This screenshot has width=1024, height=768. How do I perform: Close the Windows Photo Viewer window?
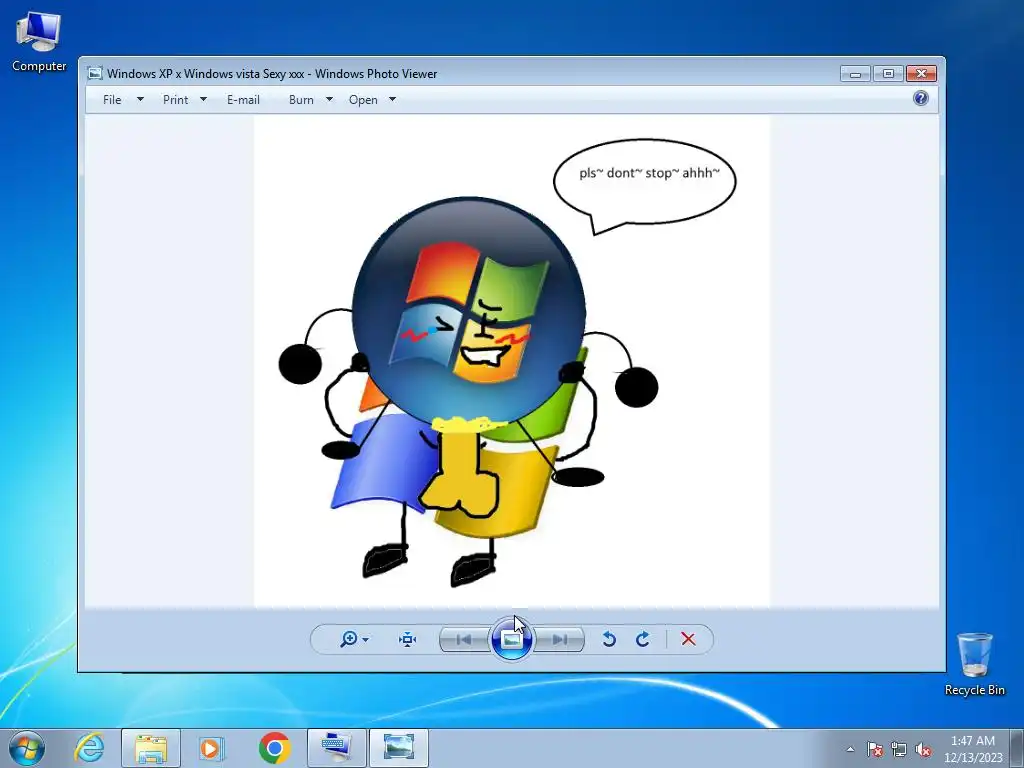coord(921,74)
